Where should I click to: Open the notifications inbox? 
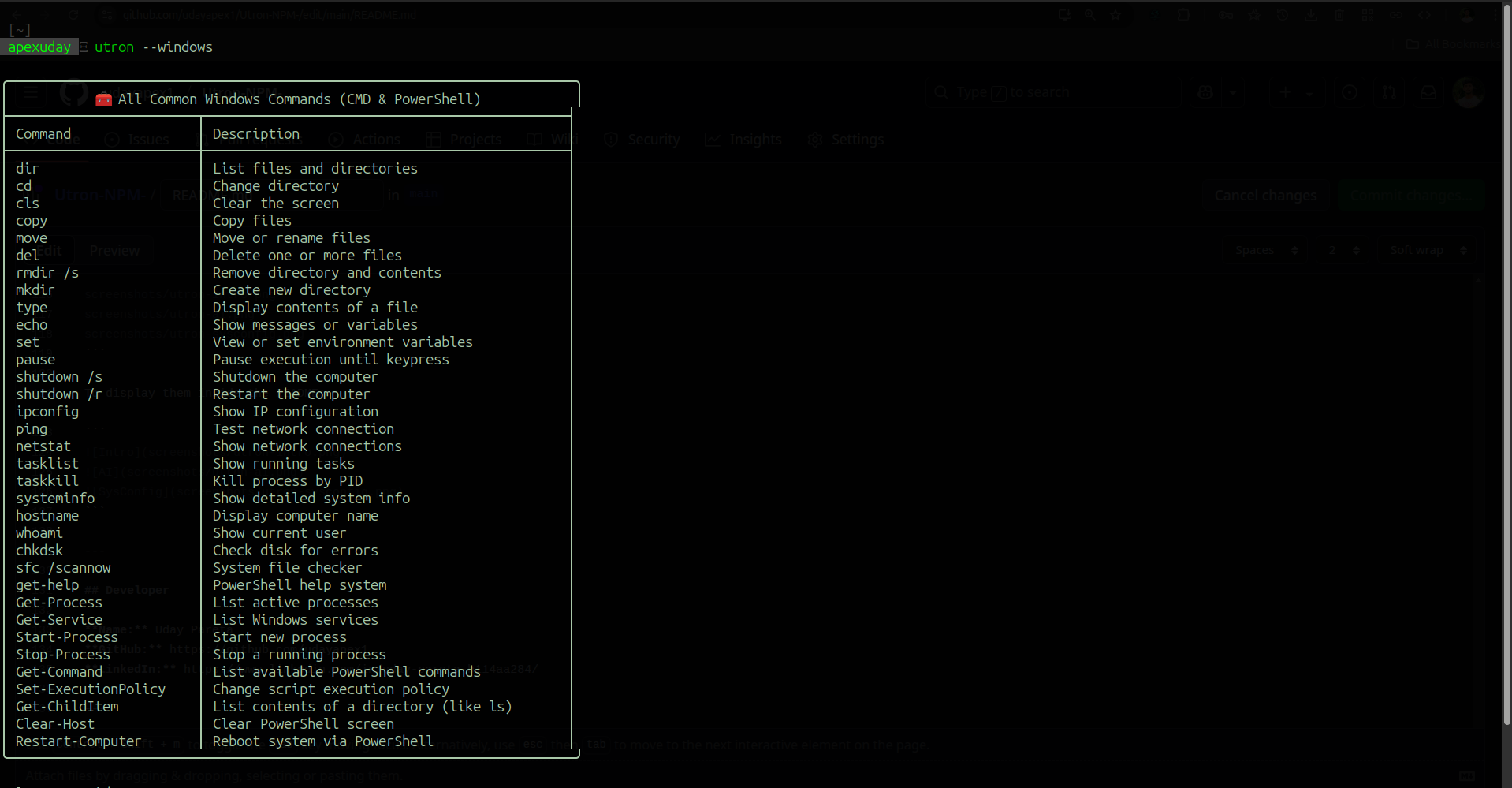1427,92
